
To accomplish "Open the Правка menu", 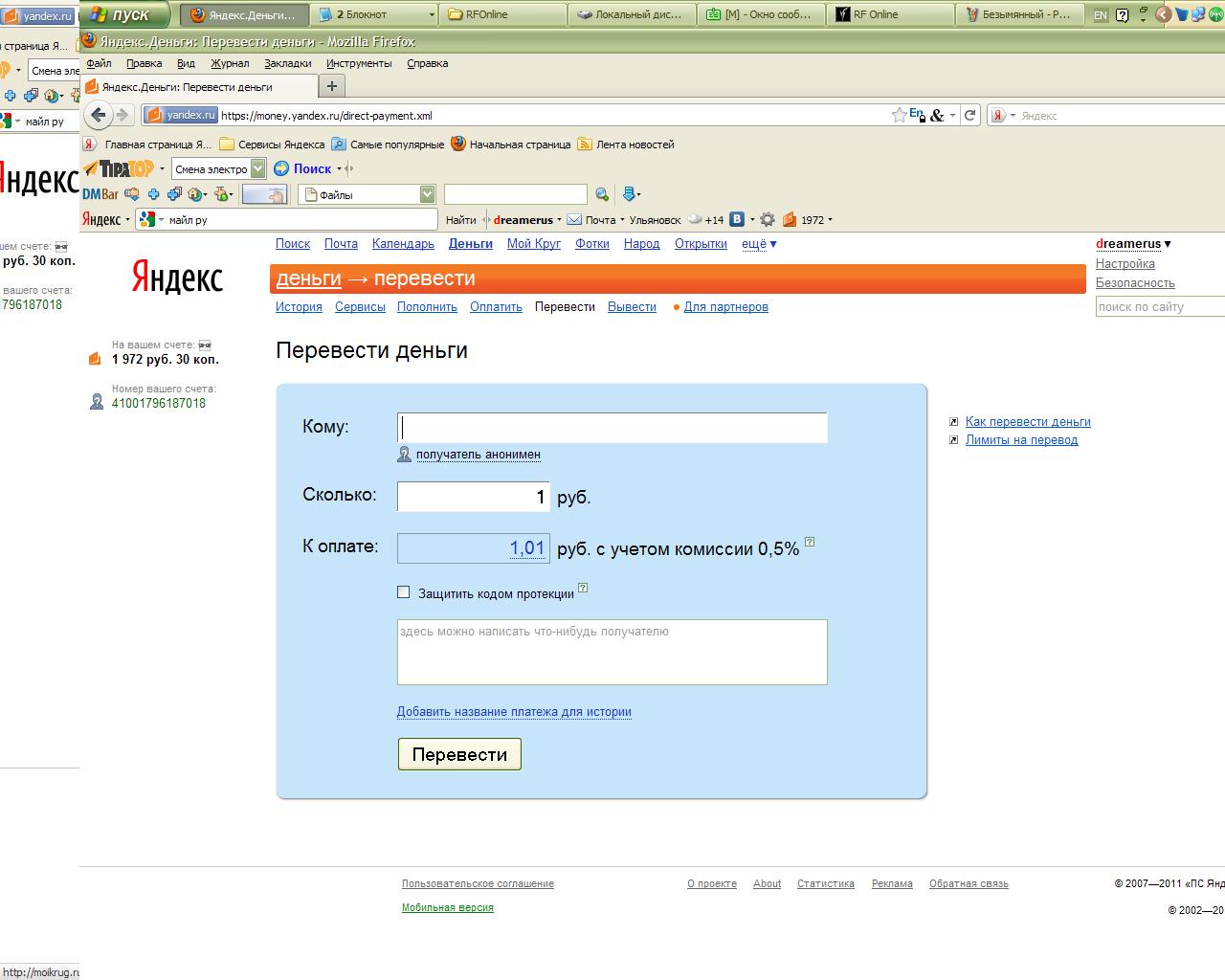I will [144, 63].
